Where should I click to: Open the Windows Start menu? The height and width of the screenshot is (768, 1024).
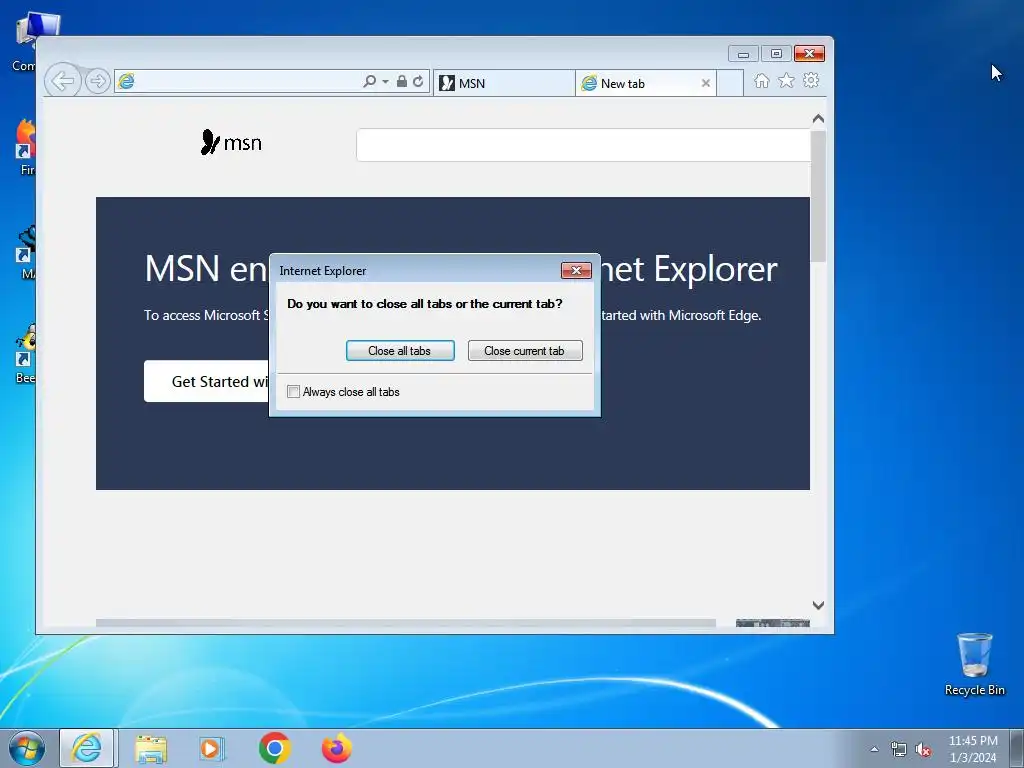pyautogui.click(x=27, y=748)
